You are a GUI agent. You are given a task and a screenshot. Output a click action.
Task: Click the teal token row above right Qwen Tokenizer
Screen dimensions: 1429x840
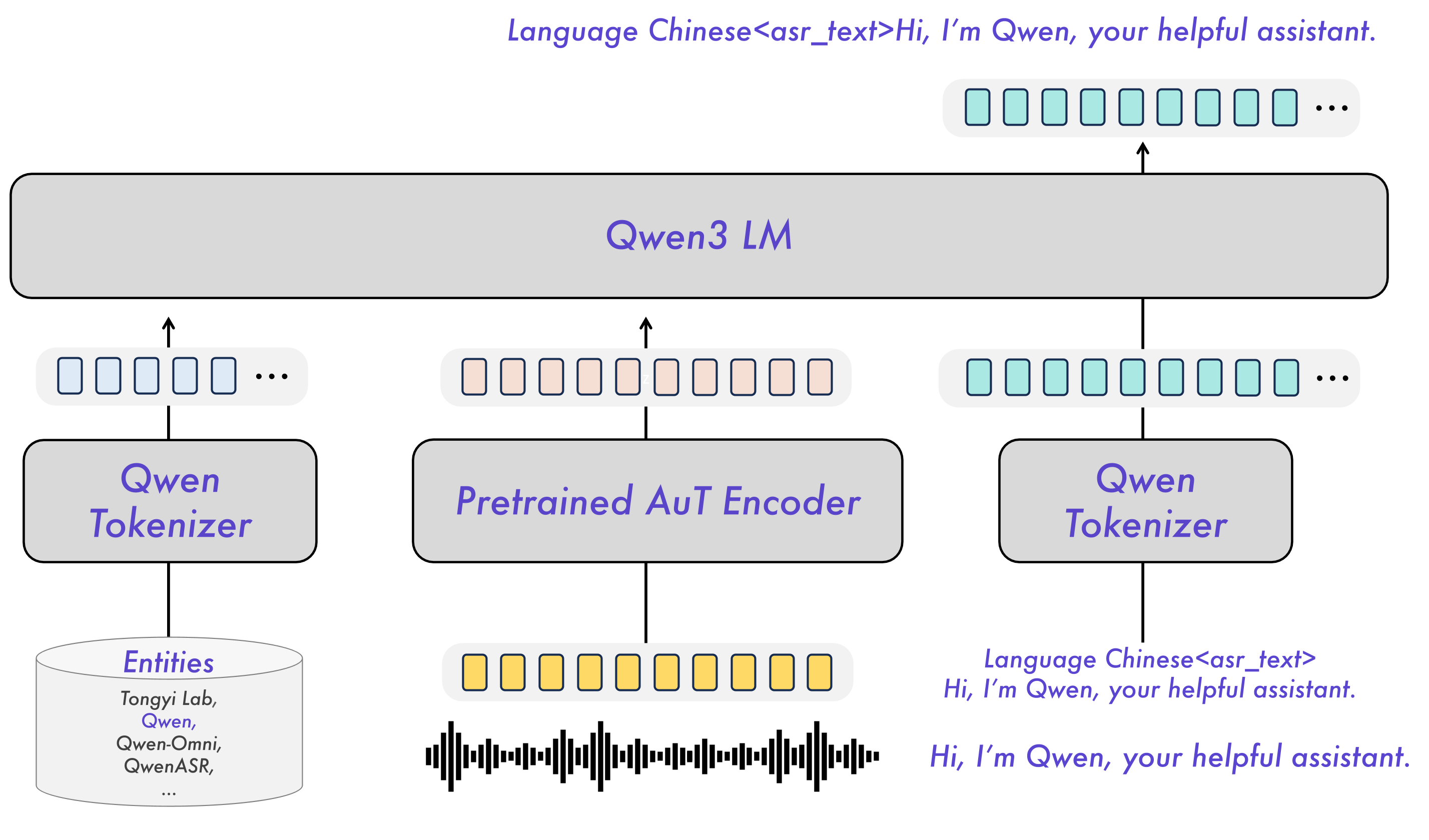[1149, 378]
